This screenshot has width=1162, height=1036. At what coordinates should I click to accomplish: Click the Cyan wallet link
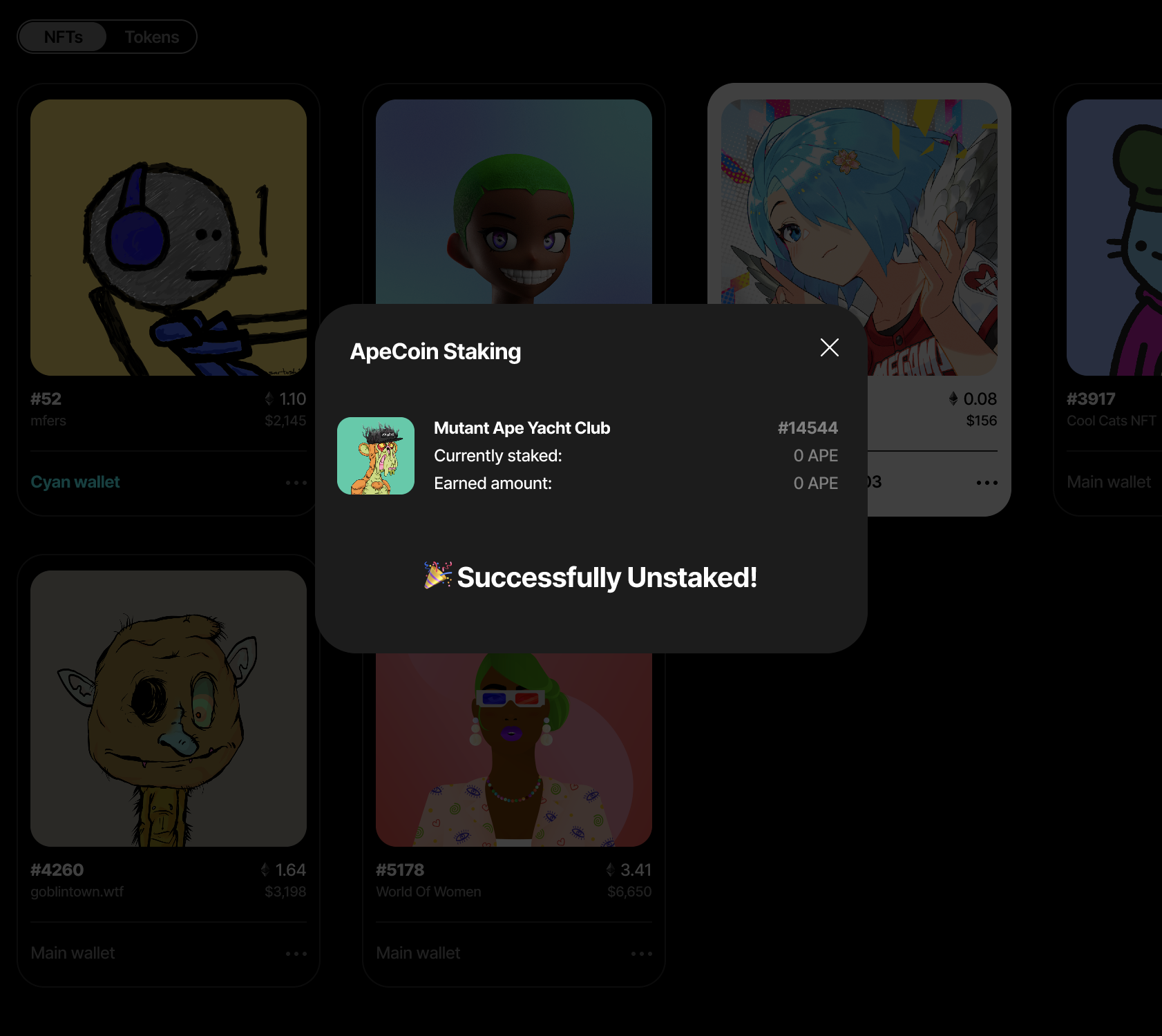pyautogui.click(x=75, y=482)
